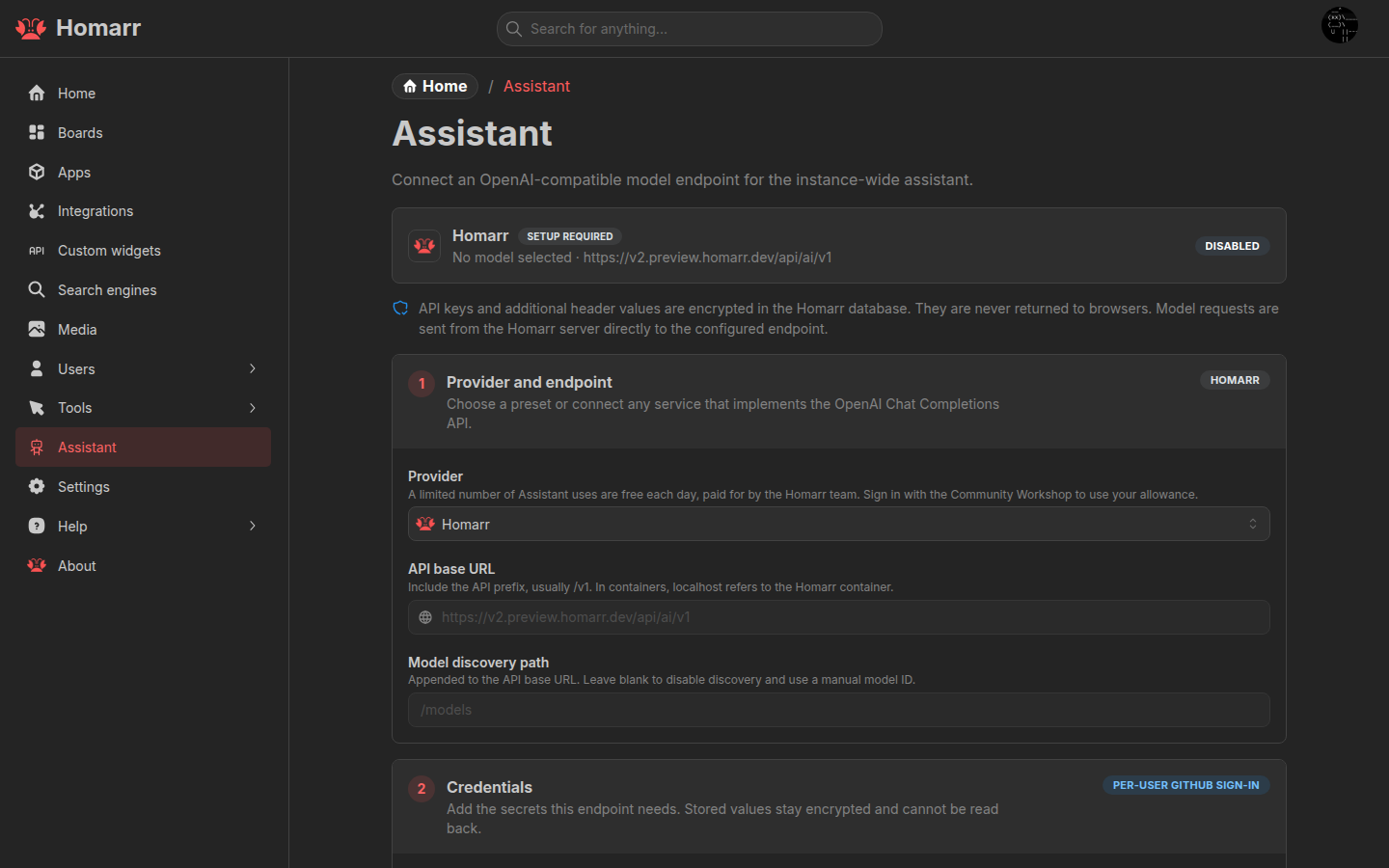The image size is (1389, 868).
Task: Click the shield icon beside encryption notice
Action: click(400, 309)
